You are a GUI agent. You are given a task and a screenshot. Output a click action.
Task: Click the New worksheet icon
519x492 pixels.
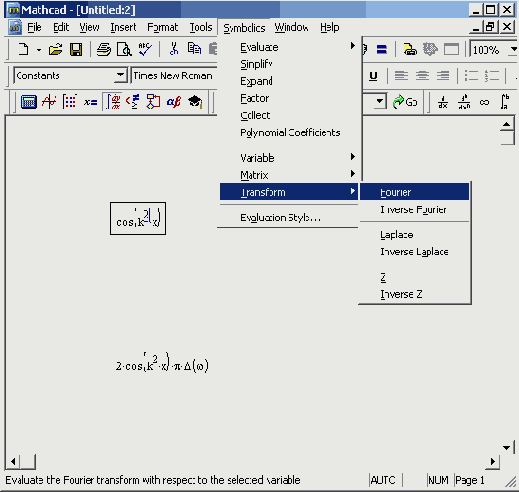(x=23, y=49)
